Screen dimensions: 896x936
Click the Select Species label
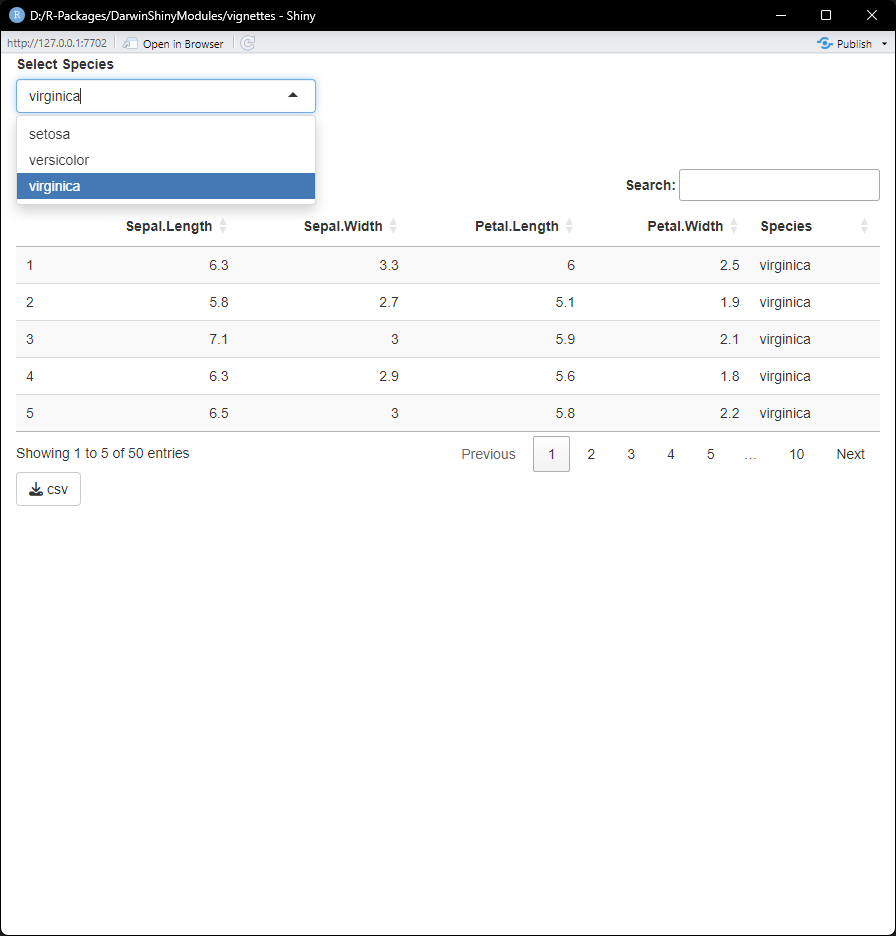(65, 64)
